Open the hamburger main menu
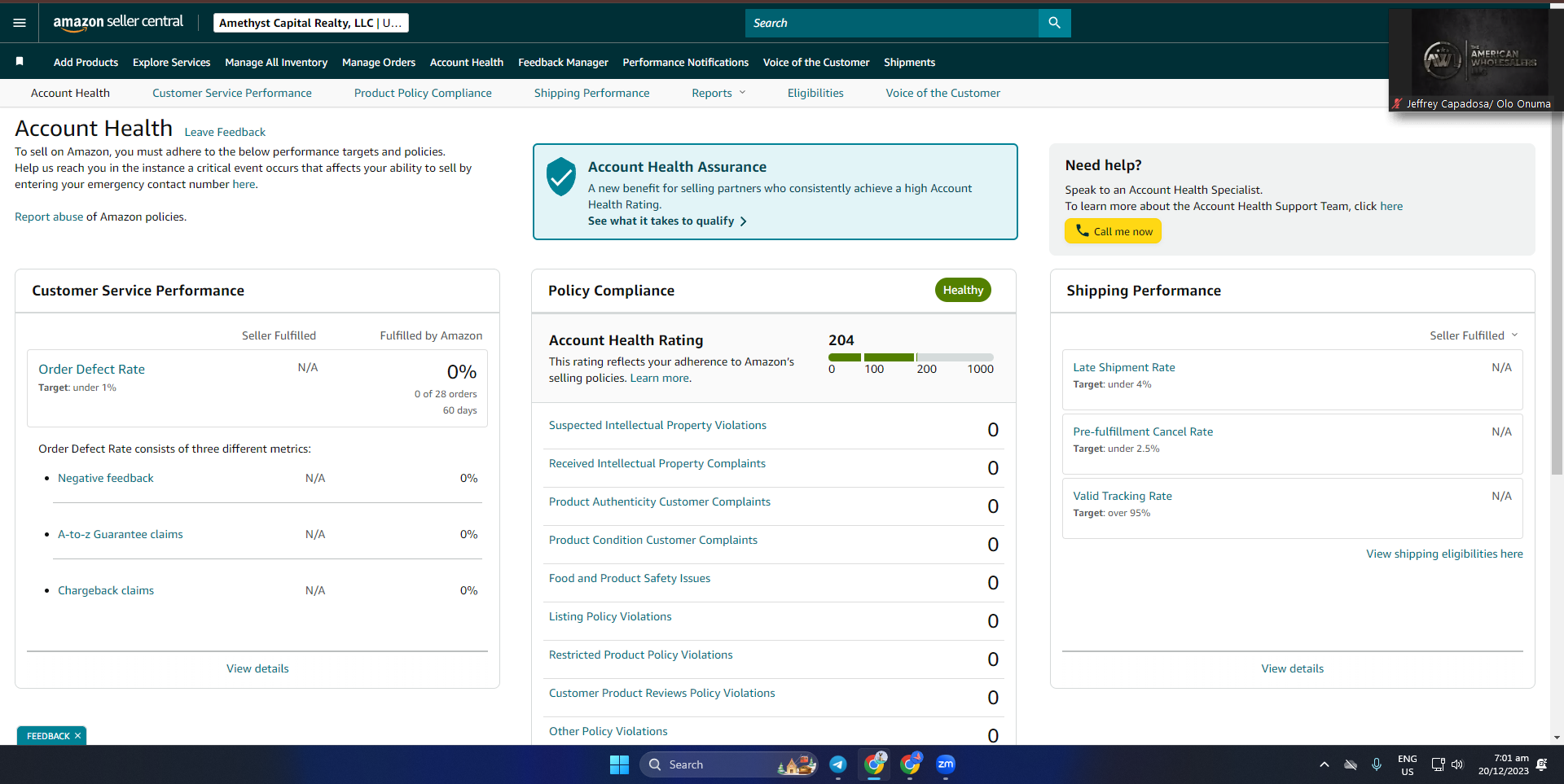1564x784 pixels. coord(20,23)
